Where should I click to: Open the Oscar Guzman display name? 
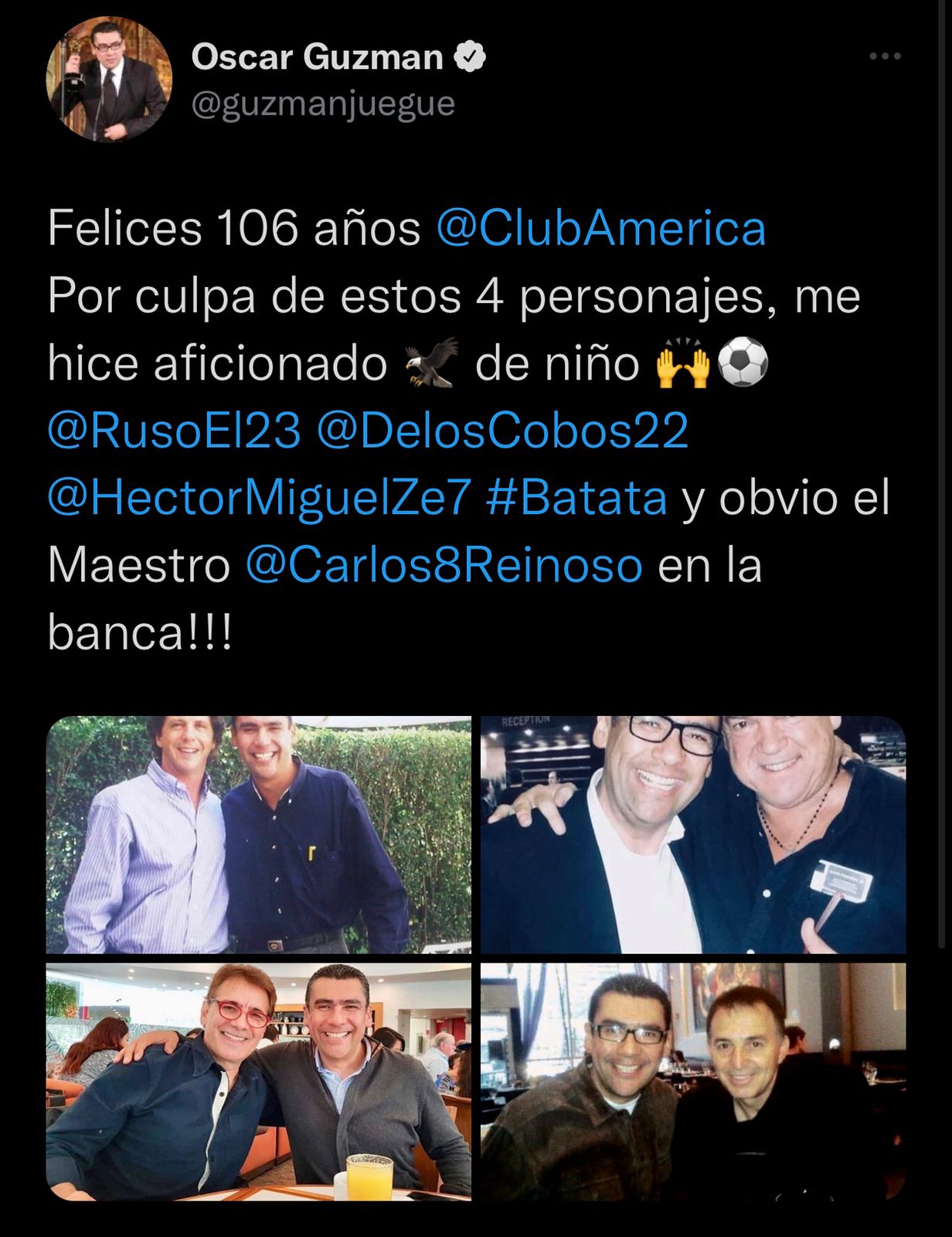(x=317, y=57)
